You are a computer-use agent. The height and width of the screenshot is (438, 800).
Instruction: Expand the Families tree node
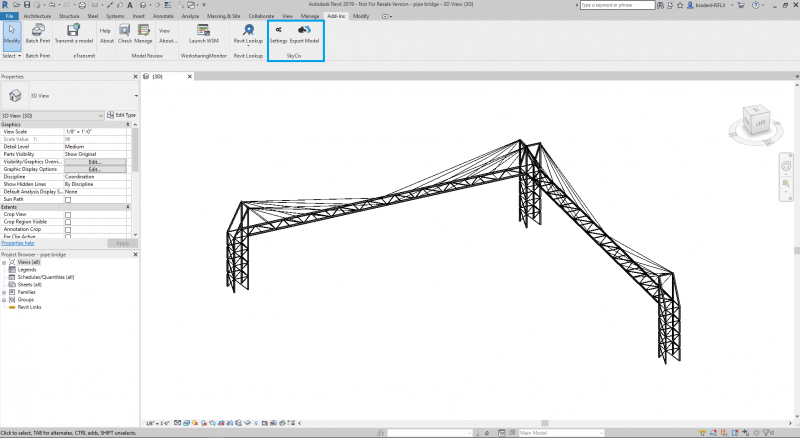click(4, 293)
